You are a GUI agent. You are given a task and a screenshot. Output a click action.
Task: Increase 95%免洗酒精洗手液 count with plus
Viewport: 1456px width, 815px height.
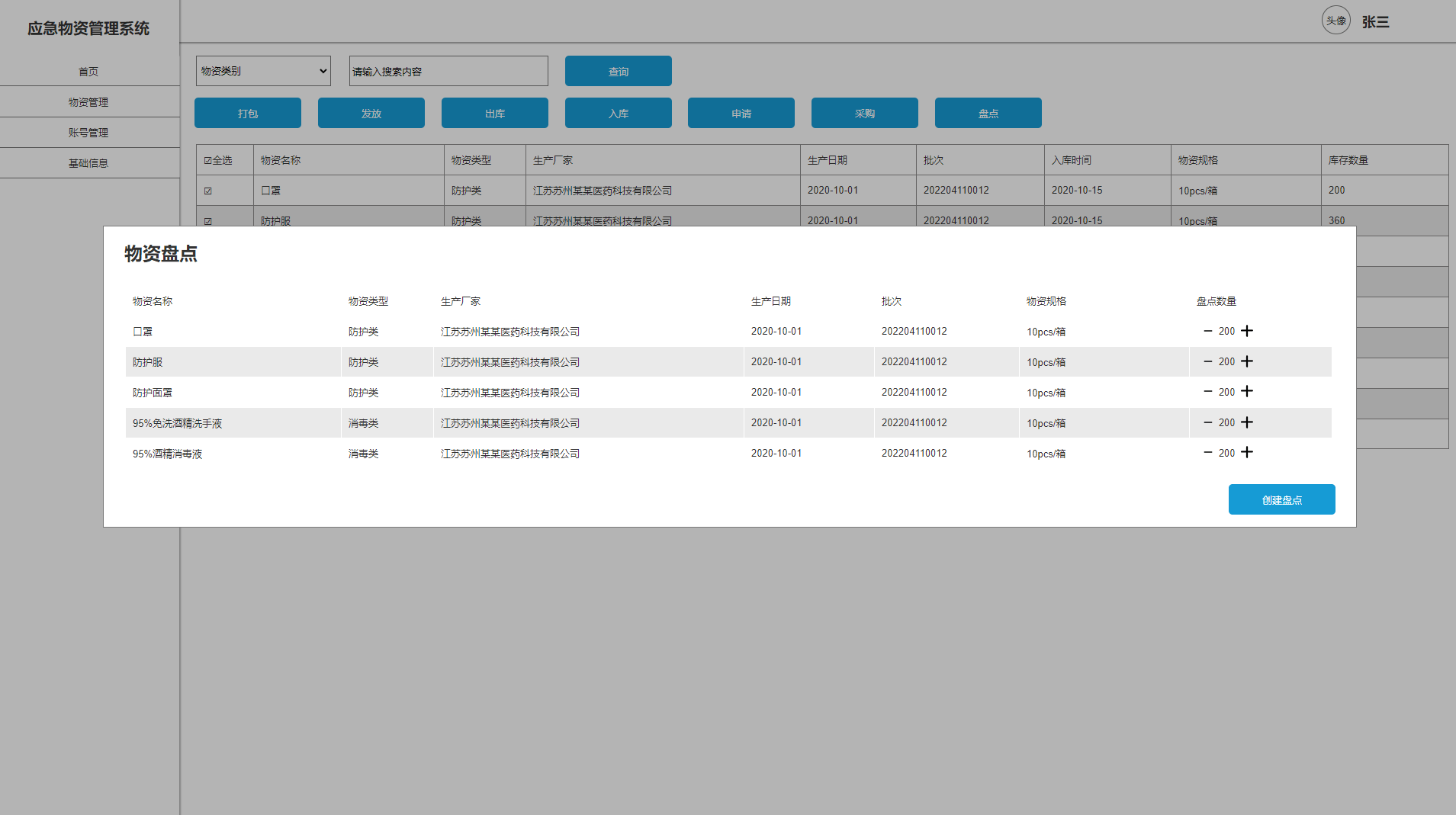(x=1247, y=422)
